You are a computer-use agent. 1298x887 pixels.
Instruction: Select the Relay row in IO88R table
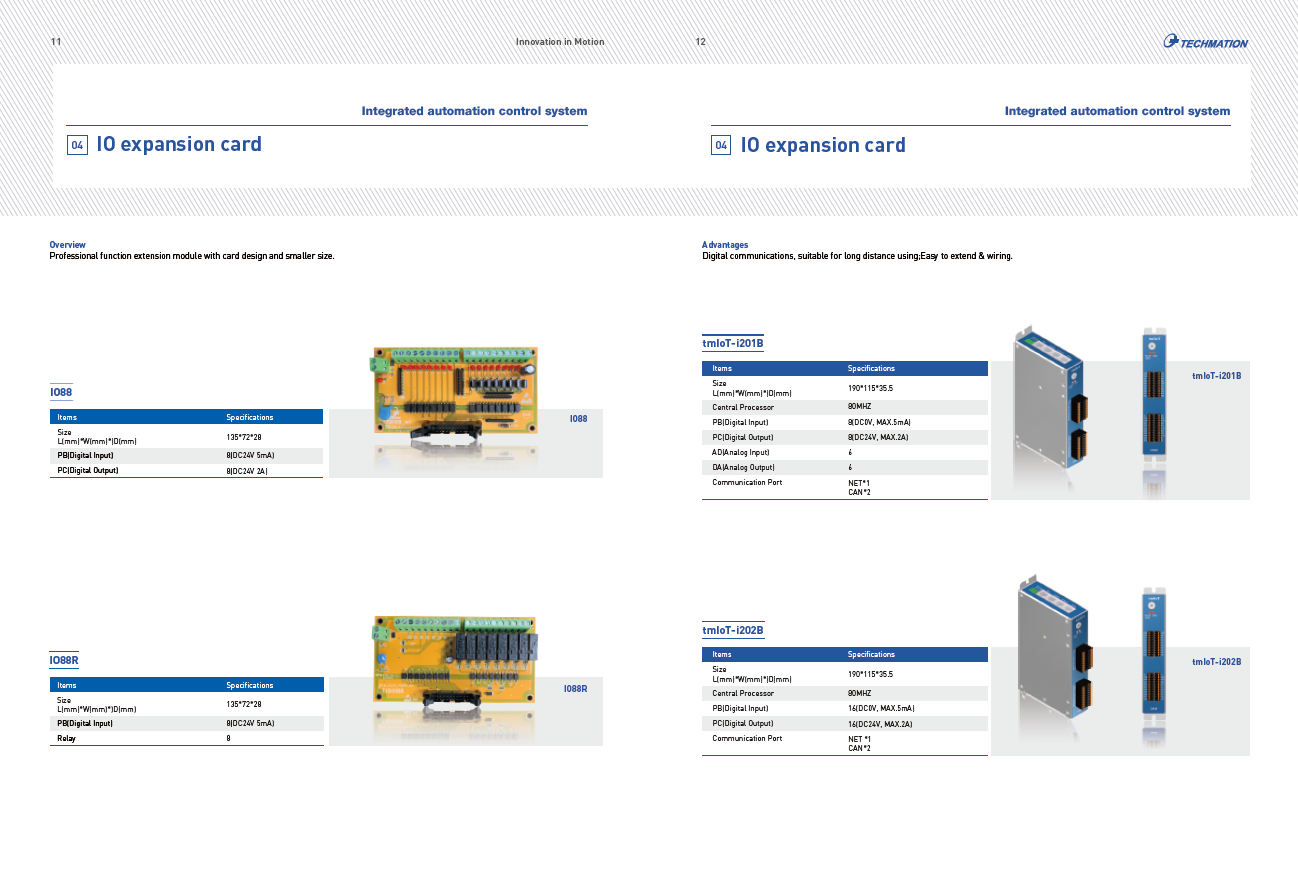186,738
